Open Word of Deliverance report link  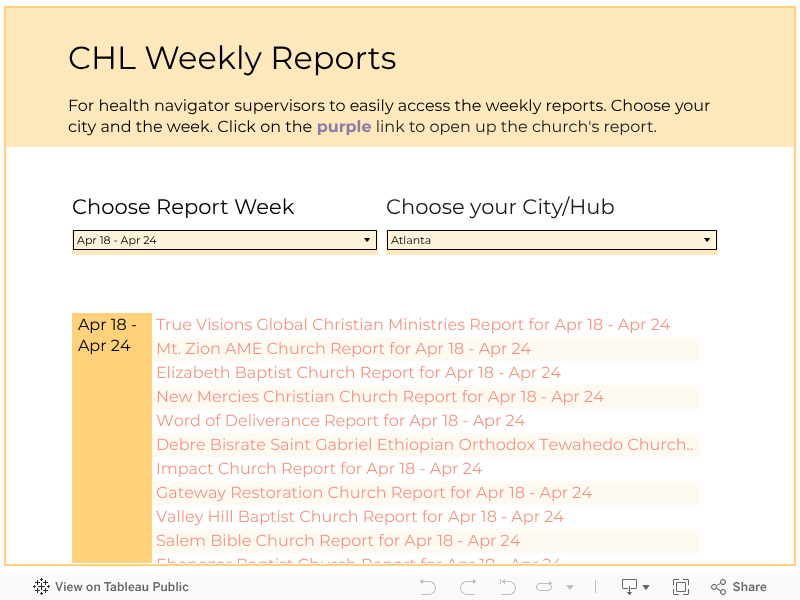click(x=340, y=421)
